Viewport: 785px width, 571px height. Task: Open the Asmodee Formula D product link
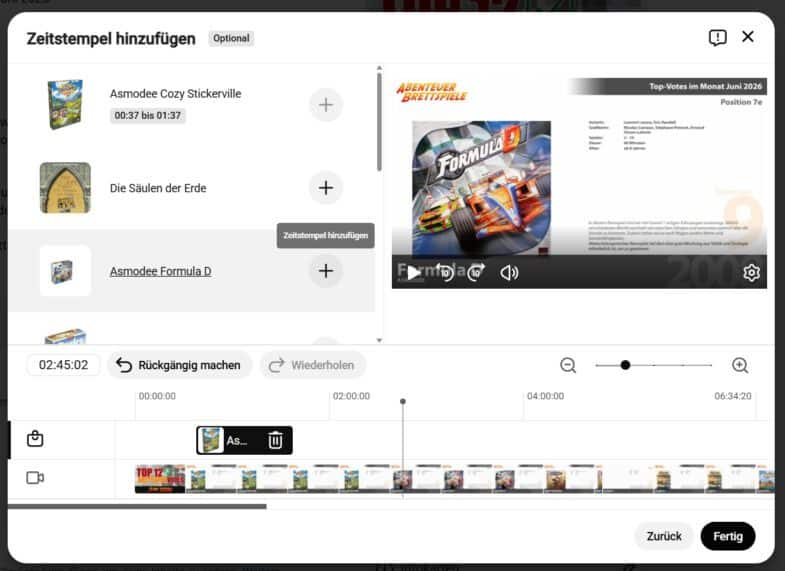click(160, 271)
